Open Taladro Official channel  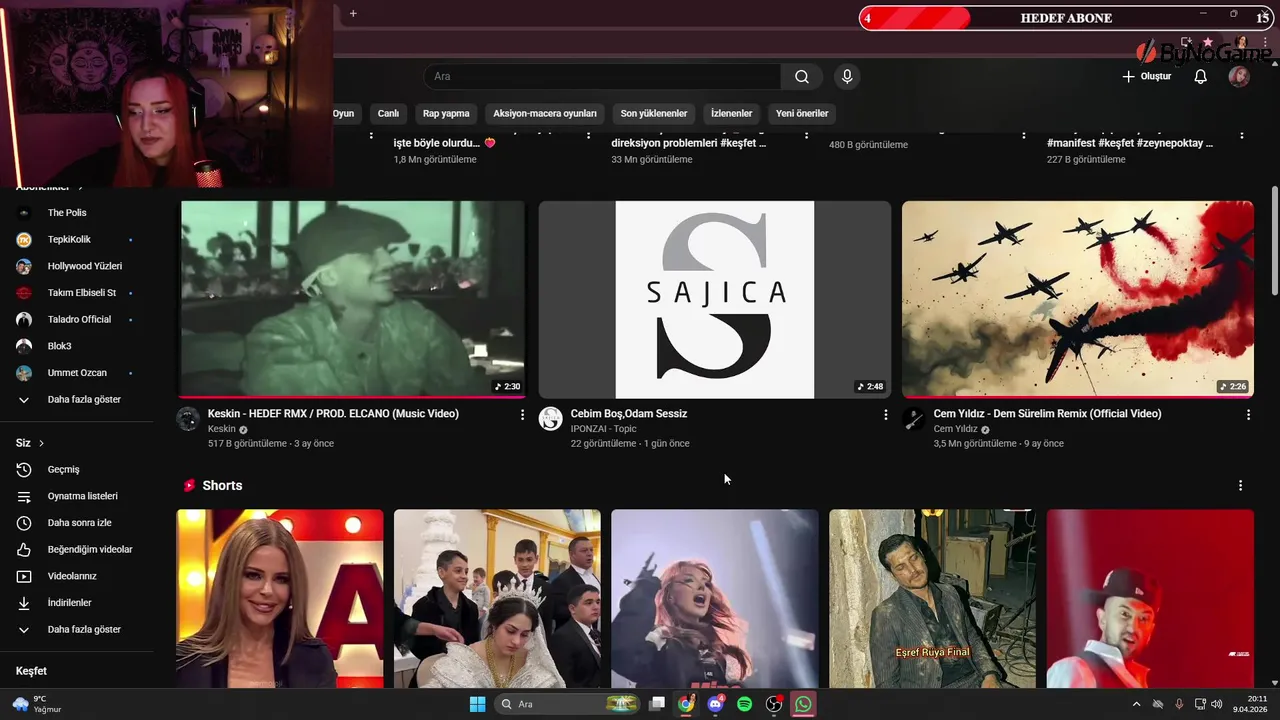click(78, 320)
